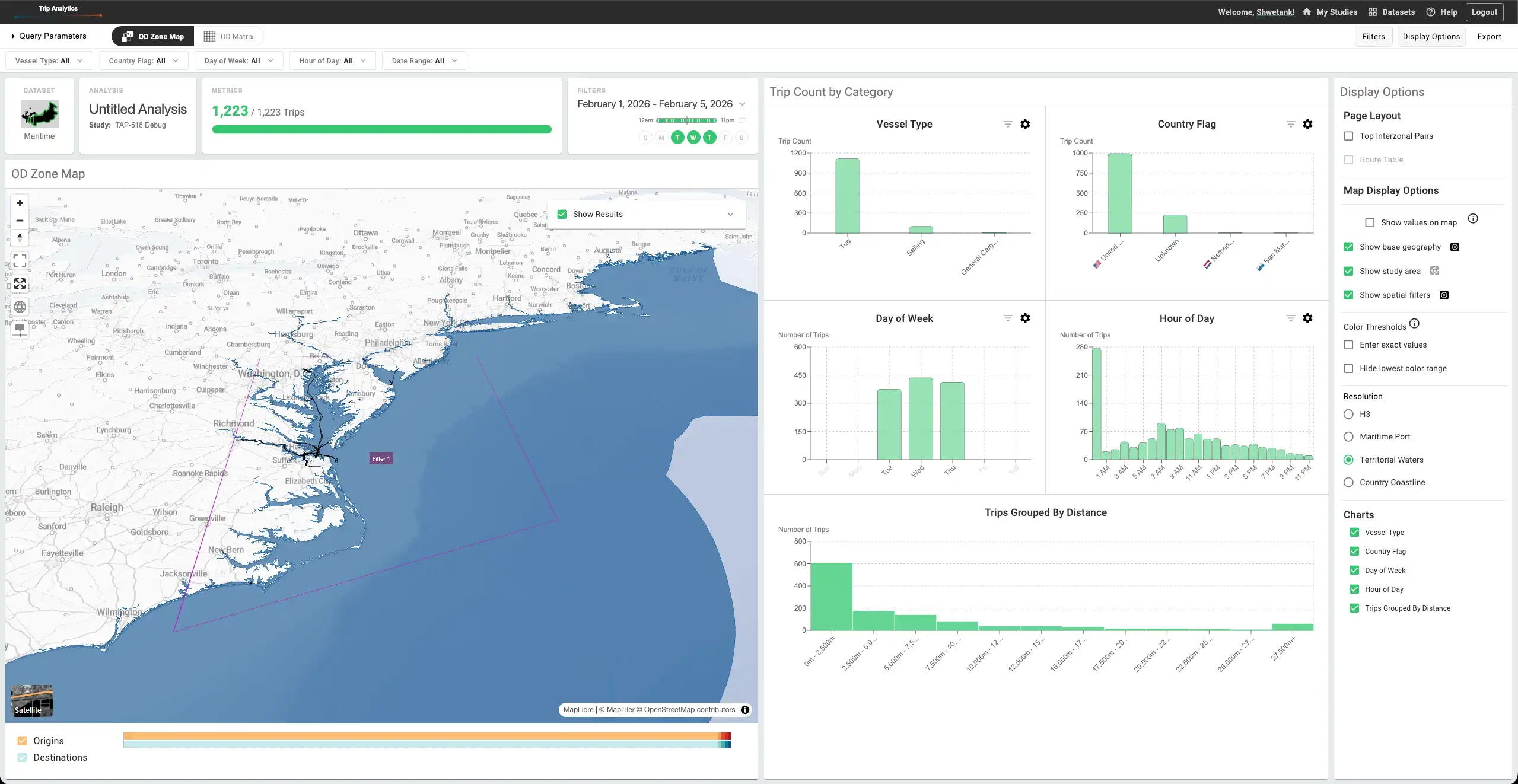Expand the map to fullscreen
This screenshot has width=1518, height=784.
click(x=20, y=283)
